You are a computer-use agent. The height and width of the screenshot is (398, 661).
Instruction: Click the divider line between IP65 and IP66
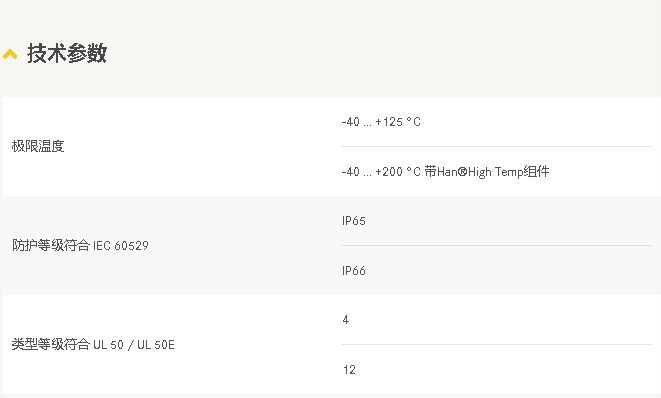coord(497,245)
